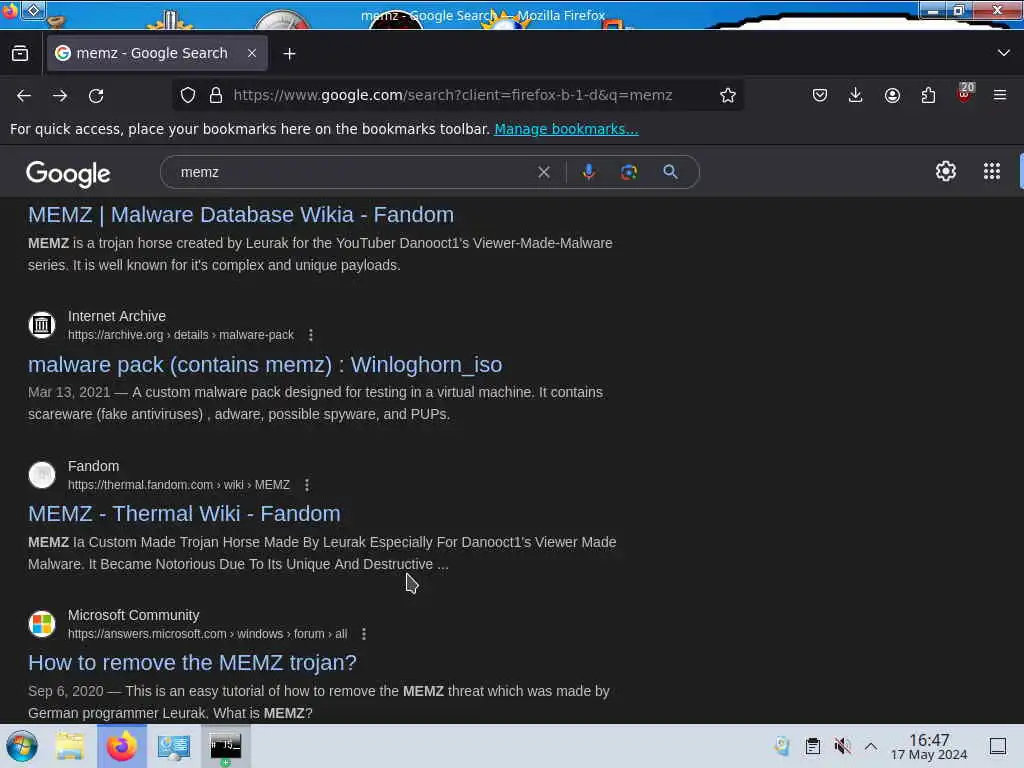The height and width of the screenshot is (768, 1024).
Task: Open more options for Microsoft Community result
Action: [364, 634]
